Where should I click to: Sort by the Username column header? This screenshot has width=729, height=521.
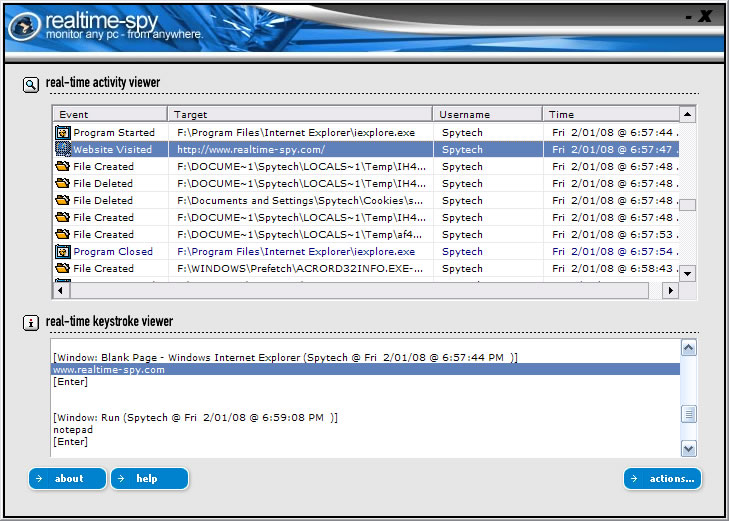point(488,114)
